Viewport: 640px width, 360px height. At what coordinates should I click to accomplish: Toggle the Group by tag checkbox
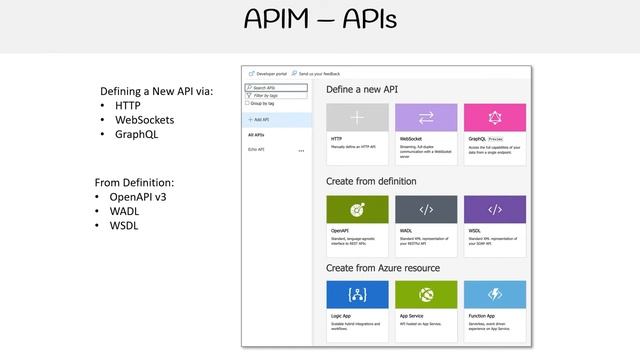pos(247,103)
